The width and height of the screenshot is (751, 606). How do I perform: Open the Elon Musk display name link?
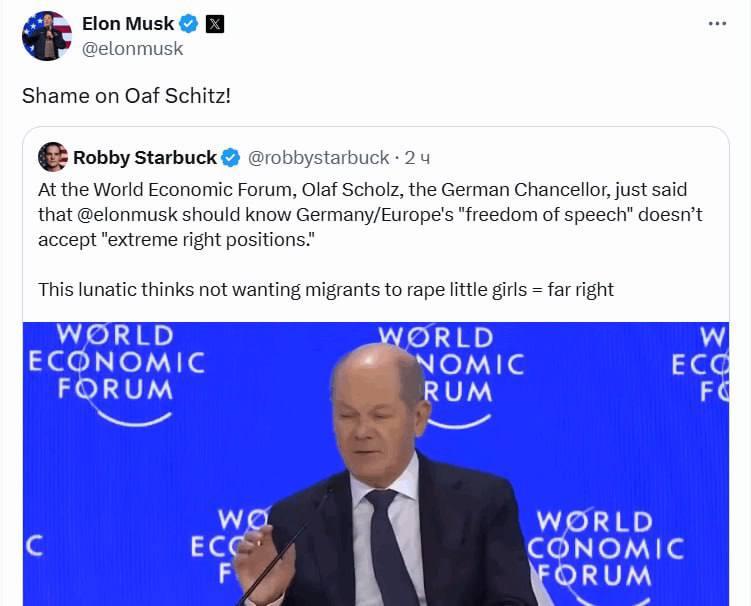click(x=128, y=23)
